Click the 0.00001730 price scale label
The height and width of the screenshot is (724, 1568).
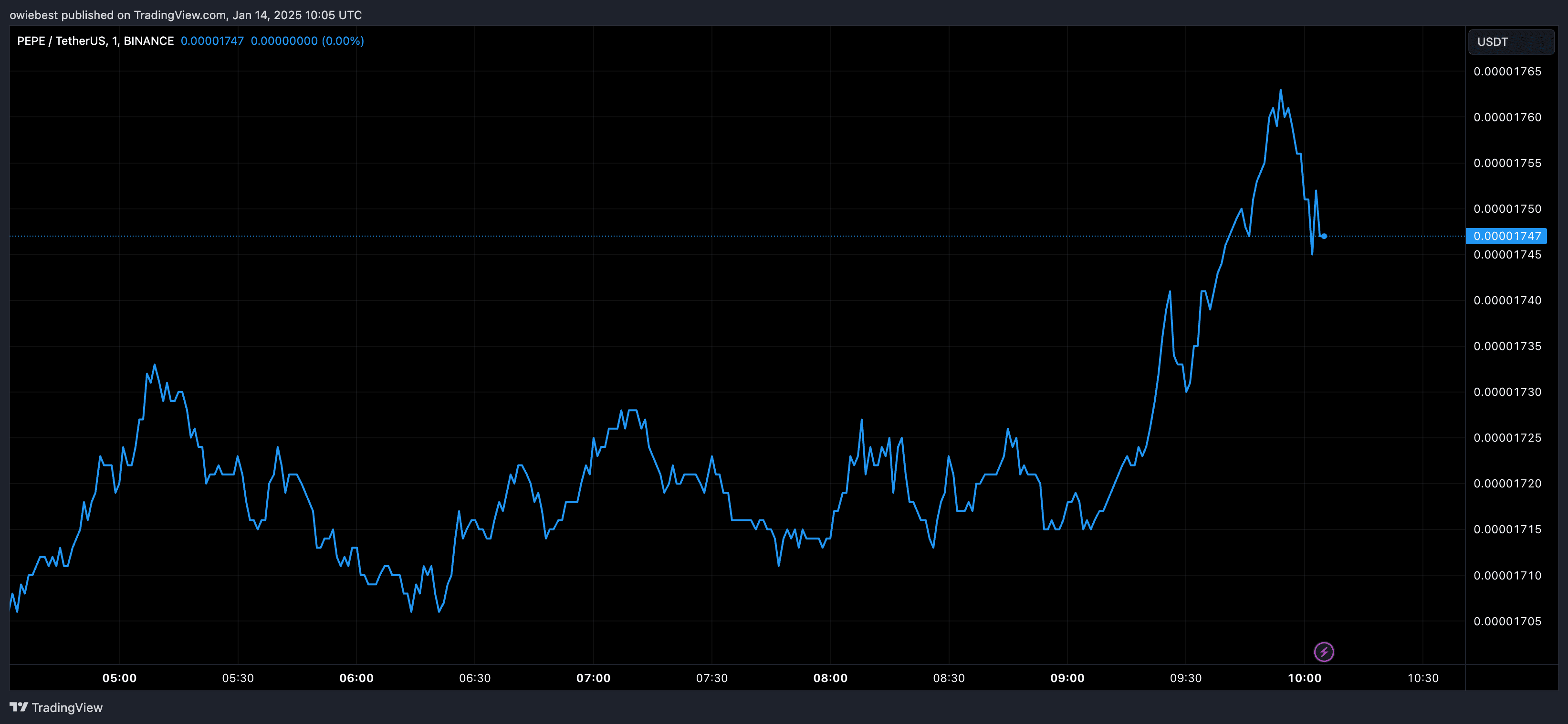click(x=1507, y=392)
